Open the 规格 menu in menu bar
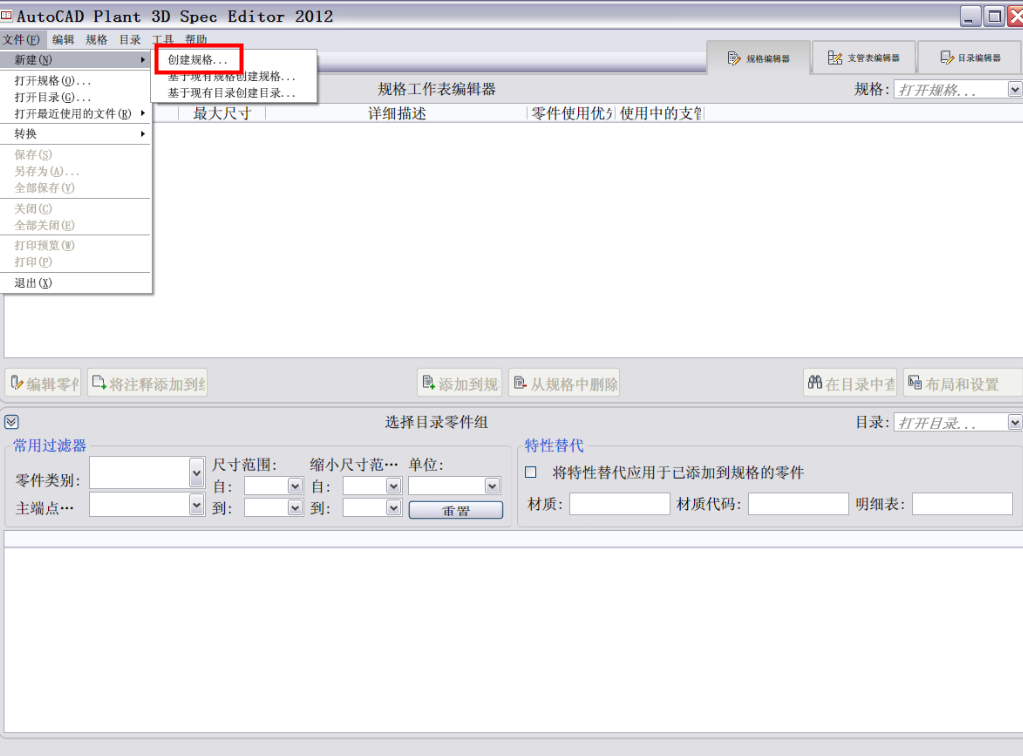The image size is (1023, 756). tap(97, 40)
